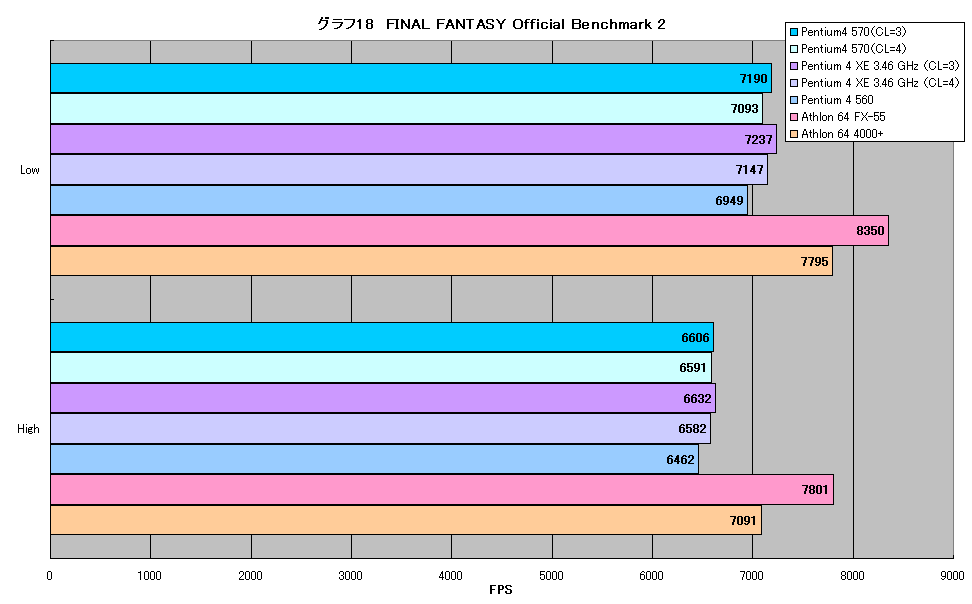Click the Pentium4 570(CL=3) legend swatch
972x604 pixels.
(793, 32)
